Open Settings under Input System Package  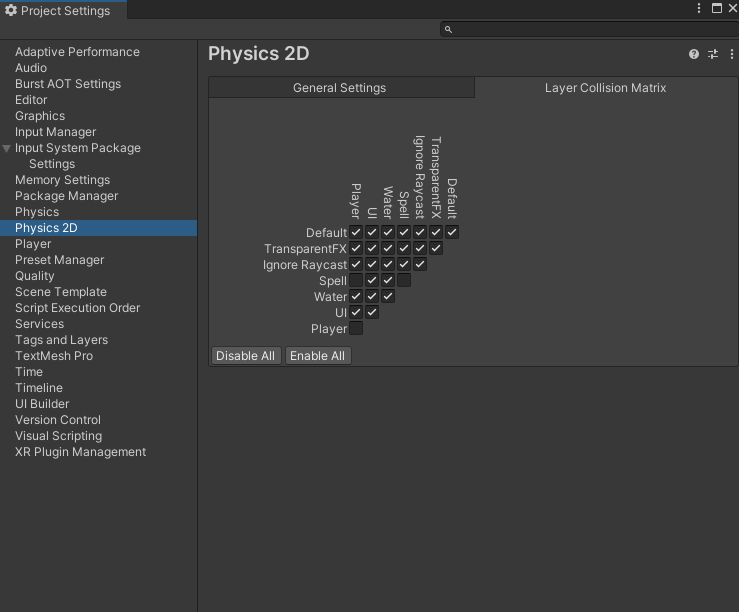[99, 164]
